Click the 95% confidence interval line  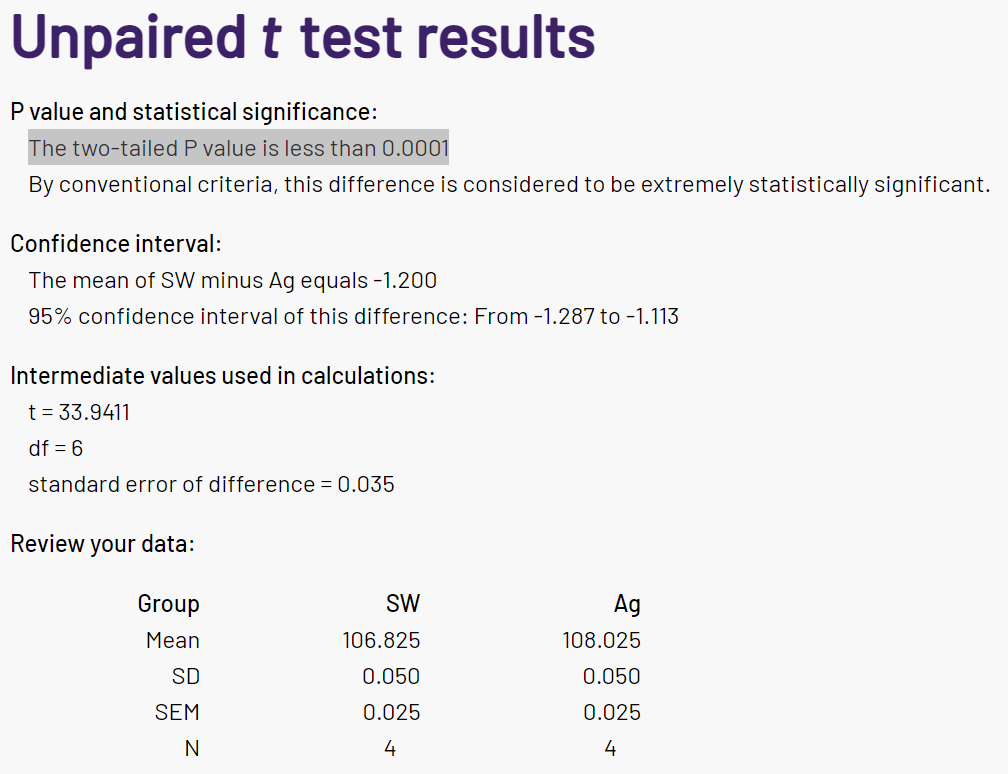354,316
